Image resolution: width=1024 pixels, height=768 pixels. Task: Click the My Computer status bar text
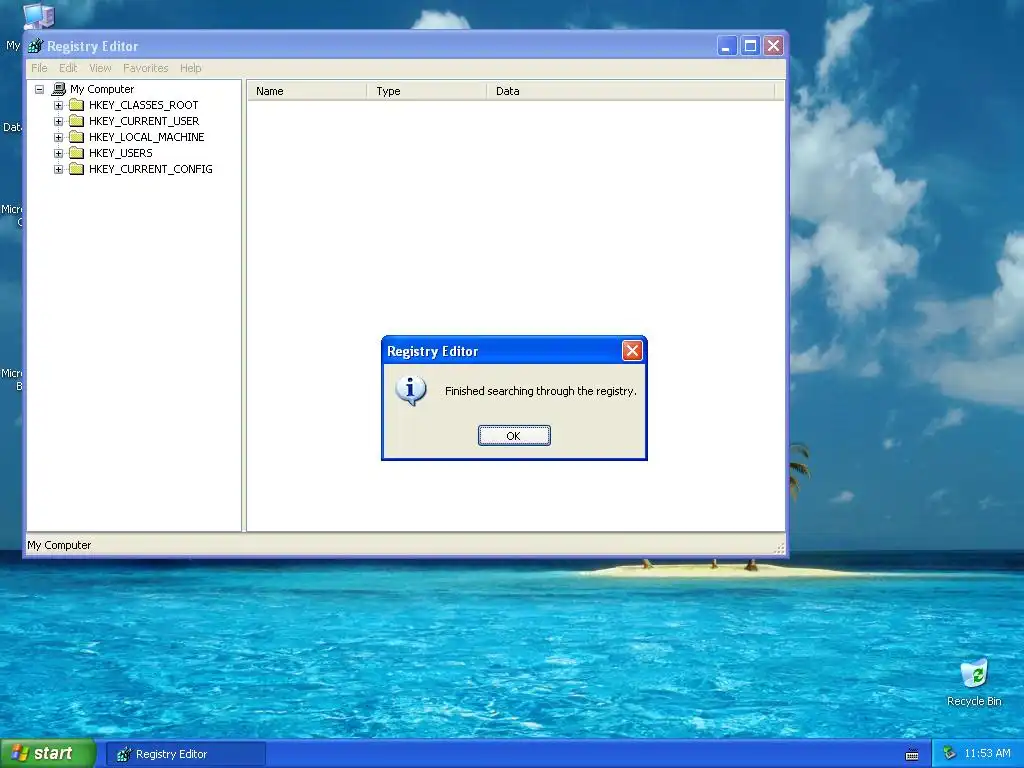point(59,545)
